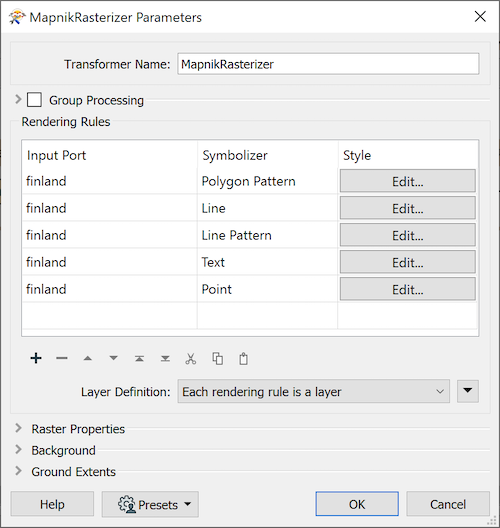Screen dimensions: 500x528
Task: Select the Line Pattern symbolizer cell
Action: pyautogui.click(x=268, y=235)
